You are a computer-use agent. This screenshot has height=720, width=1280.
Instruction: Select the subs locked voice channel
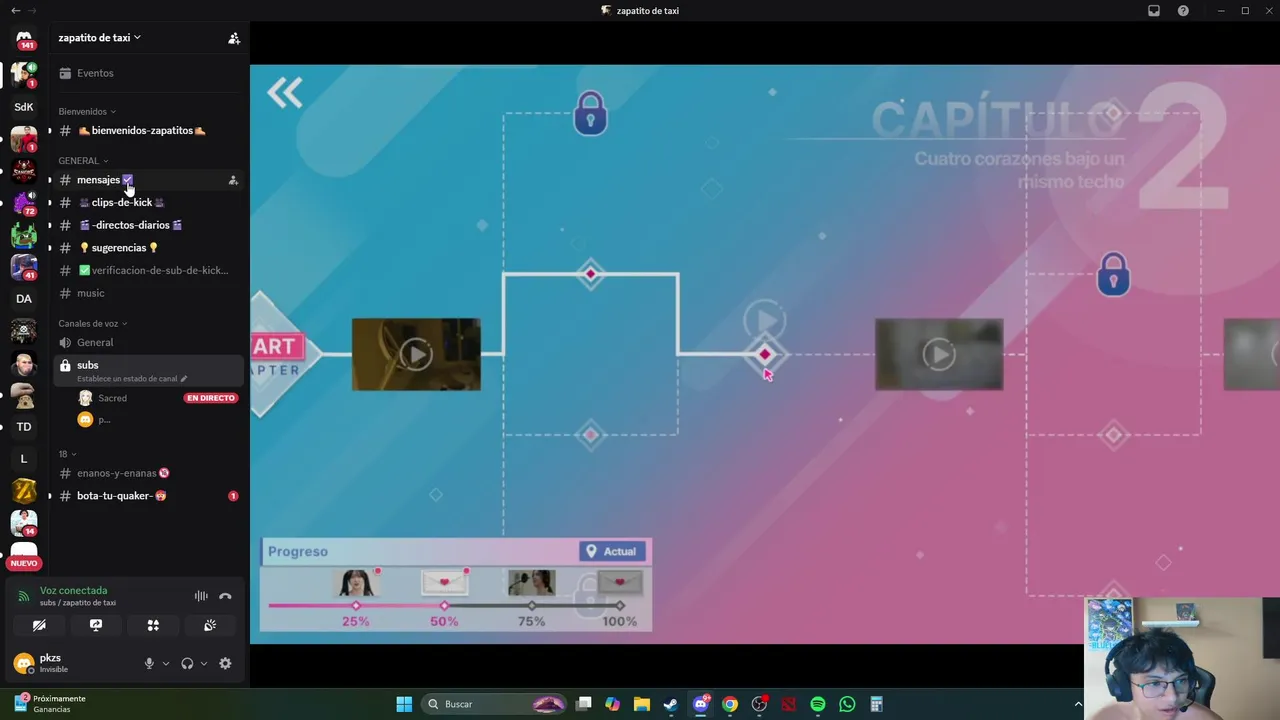(148, 370)
